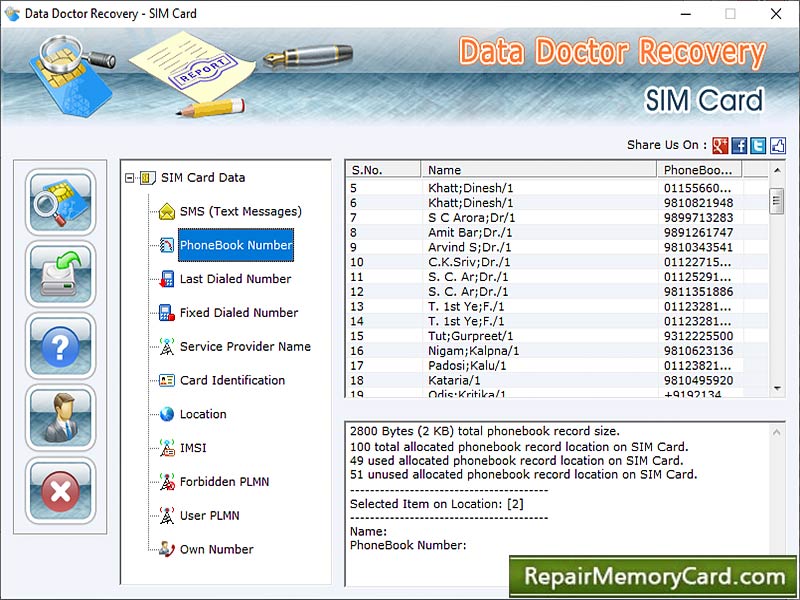Select row C.K.Sriv;Dr./1

point(557,262)
